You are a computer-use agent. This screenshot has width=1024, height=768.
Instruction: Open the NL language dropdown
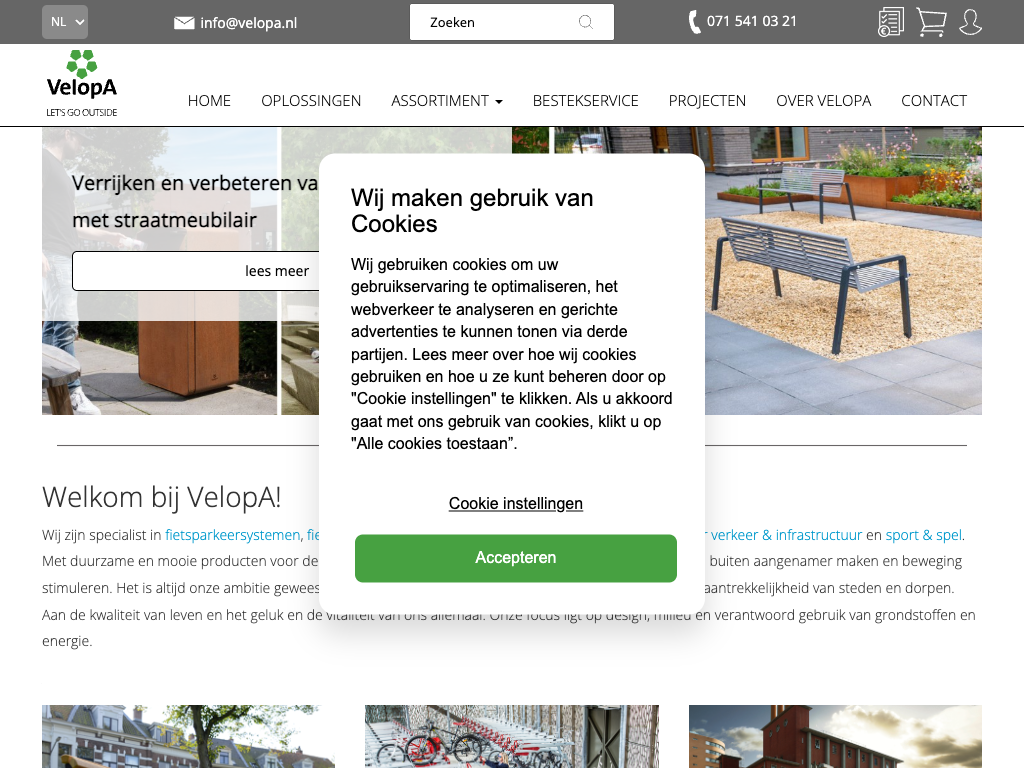point(65,22)
